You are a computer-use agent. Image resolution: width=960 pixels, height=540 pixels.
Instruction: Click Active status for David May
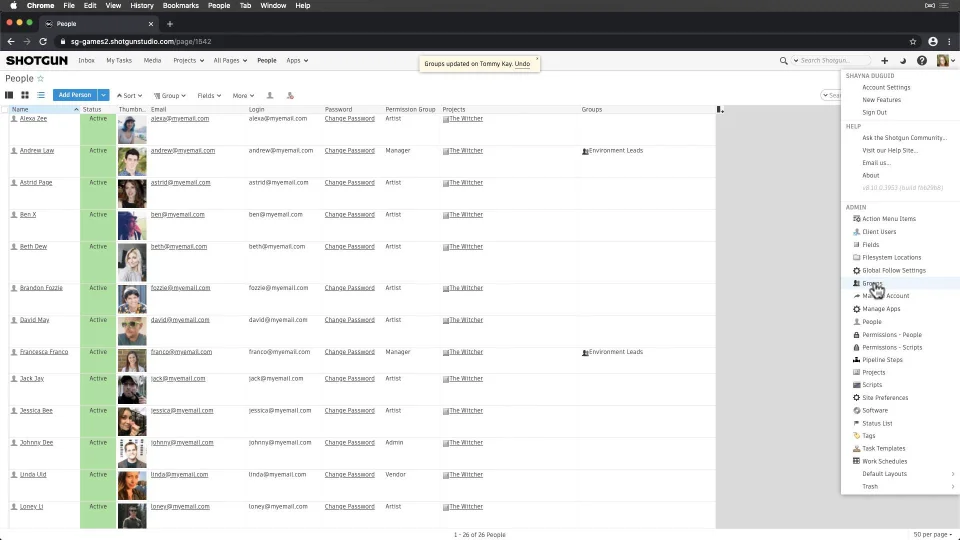coord(98,320)
